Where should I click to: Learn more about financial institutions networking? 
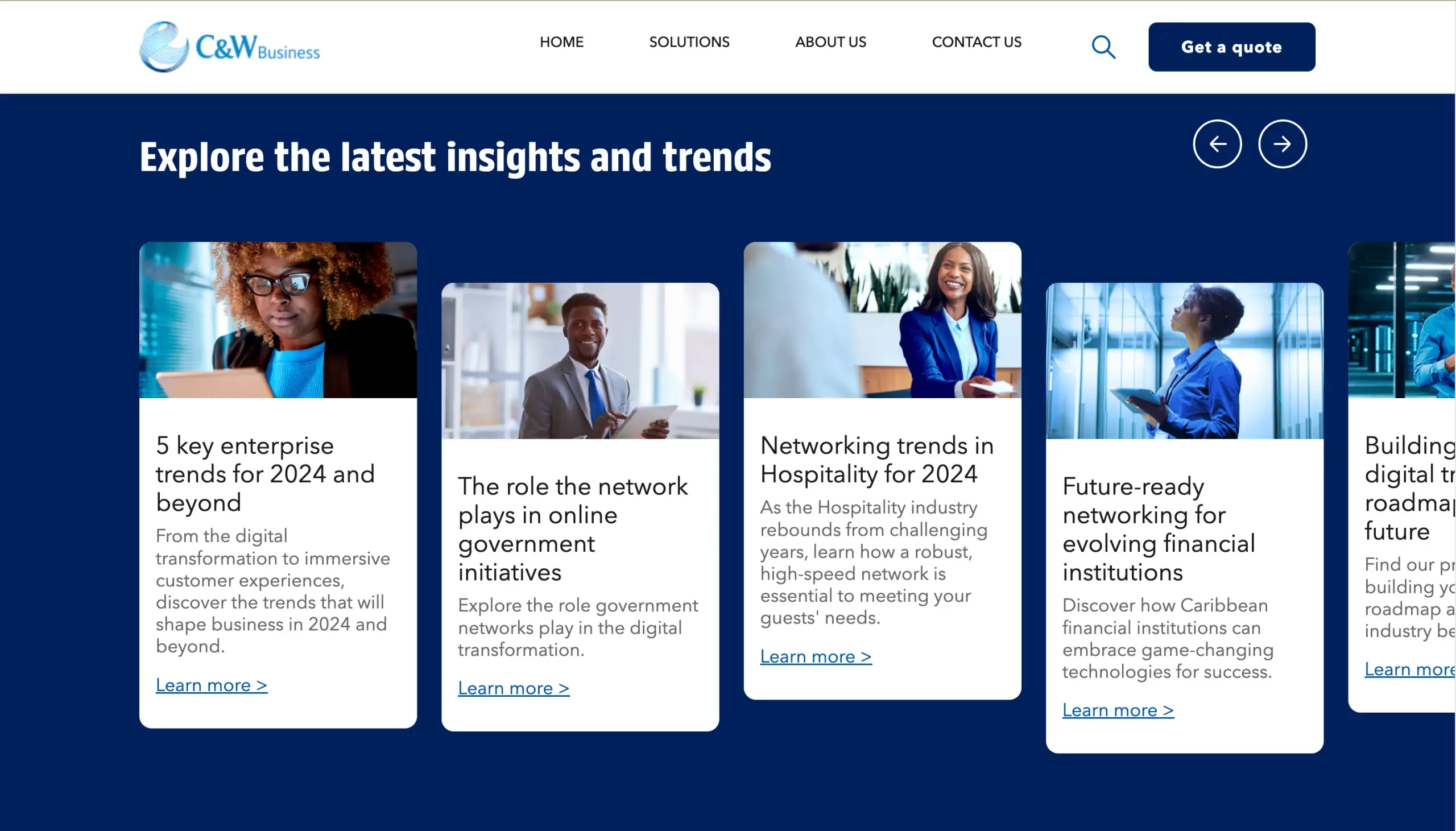tap(1118, 710)
